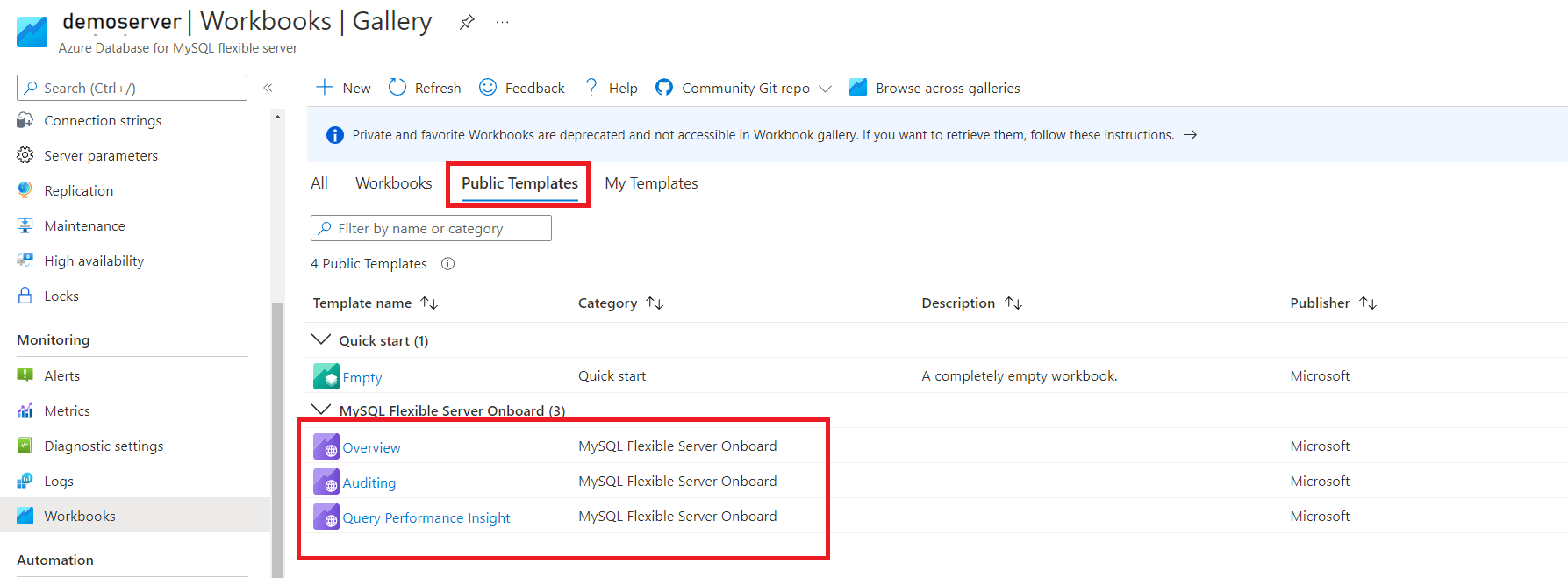Collapse the MySQL Flexible Server Onboard group
This screenshot has width=1568, height=578.
coord(321,410)
